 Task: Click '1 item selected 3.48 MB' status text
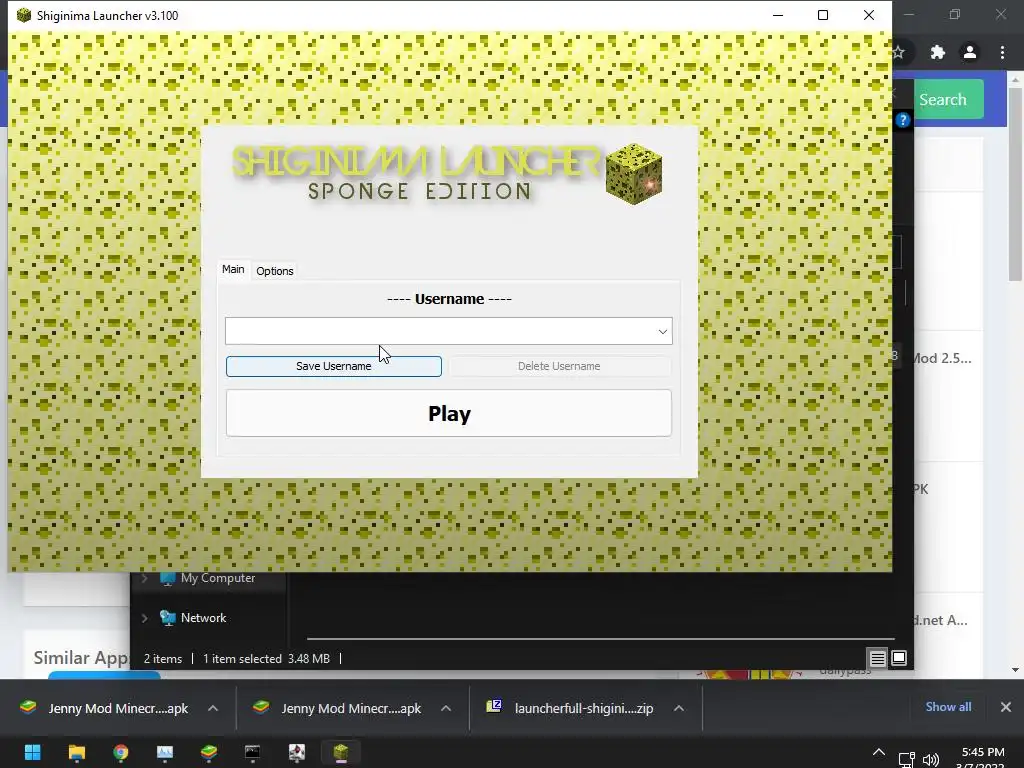point(266,659)
